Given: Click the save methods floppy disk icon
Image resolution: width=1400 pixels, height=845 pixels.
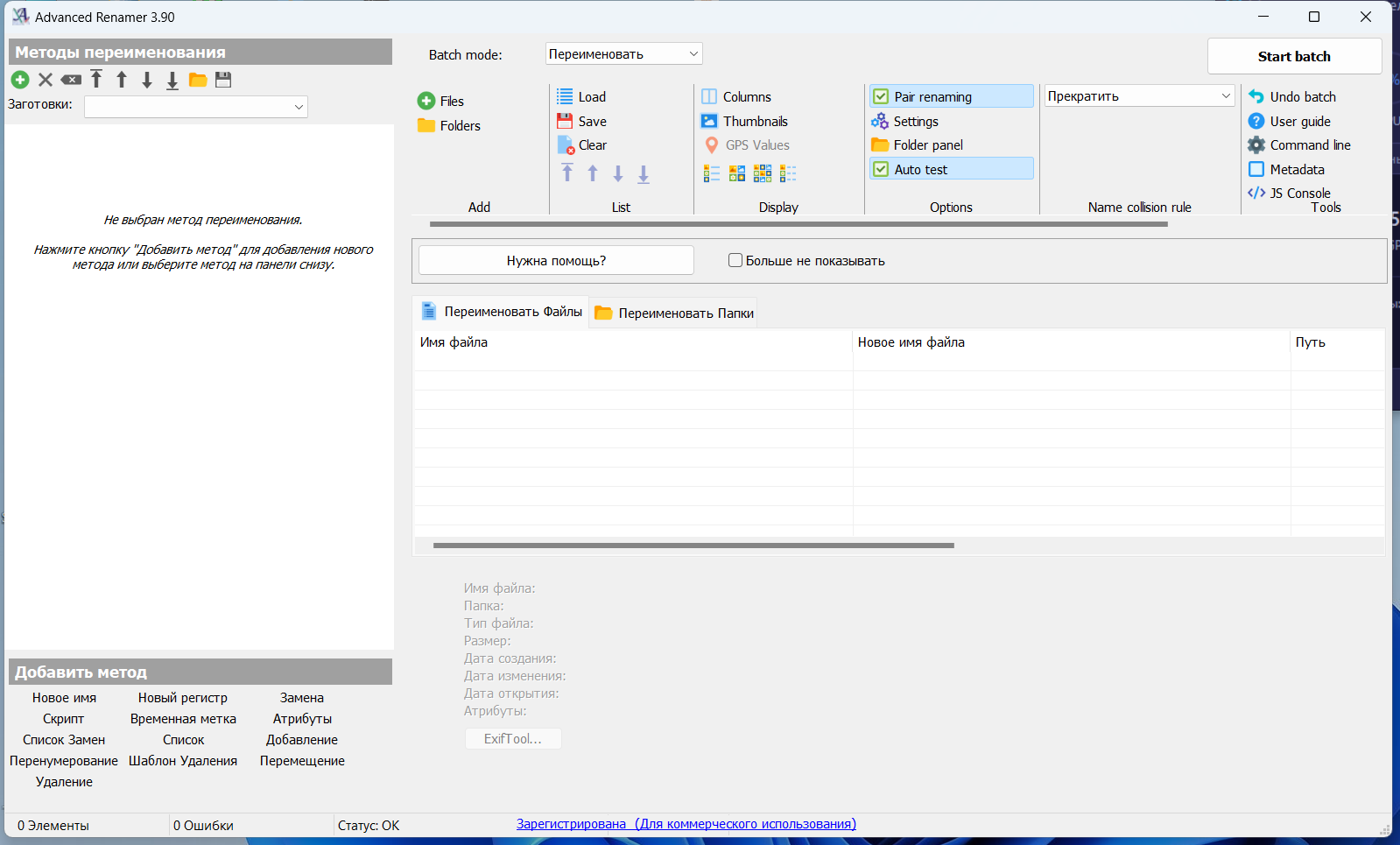Looking at the screenshot, I should pyautogui.click(x=223, y=80).
